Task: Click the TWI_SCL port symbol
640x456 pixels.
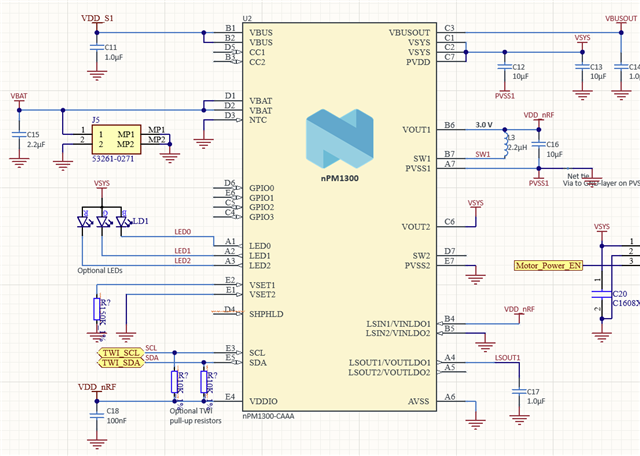Action: 121,353
